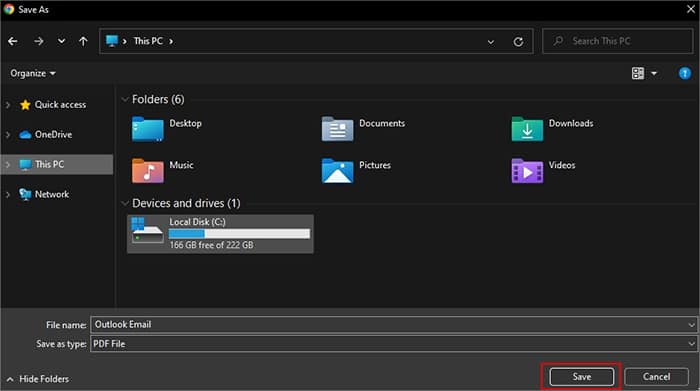
Task: Click Local Disk usage bar
Action: pos(239,233)
